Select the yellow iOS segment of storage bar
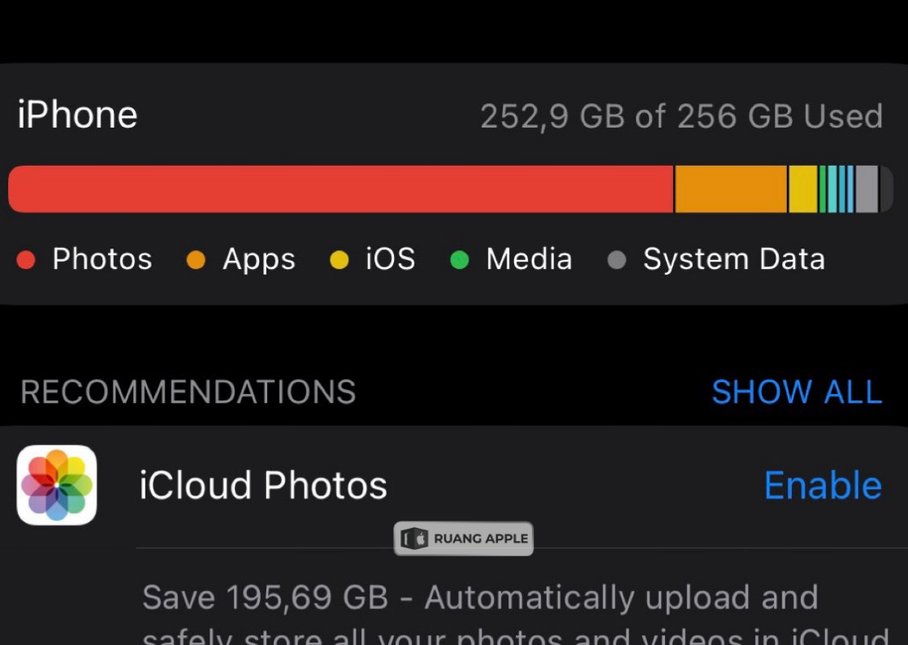Screen dimensions: 908x645 pos(803,189)
